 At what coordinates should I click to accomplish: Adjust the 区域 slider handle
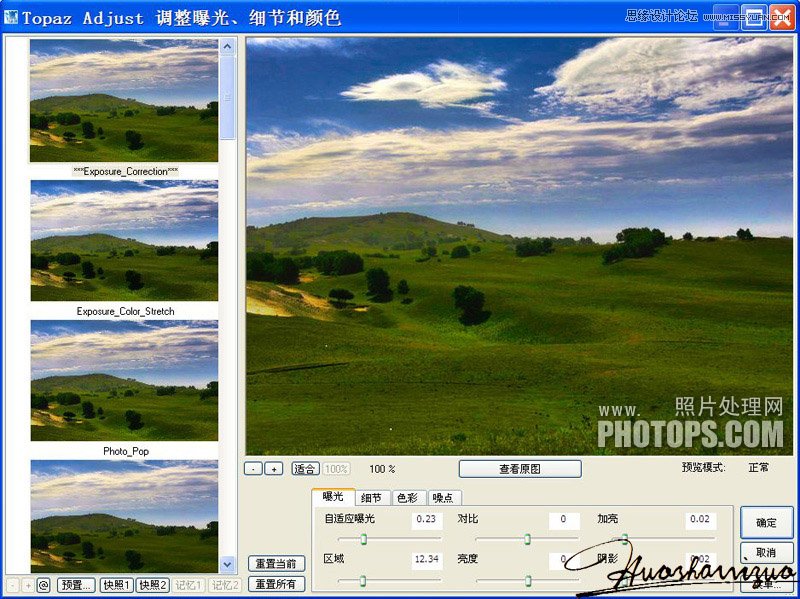click(x=363, y=581)
